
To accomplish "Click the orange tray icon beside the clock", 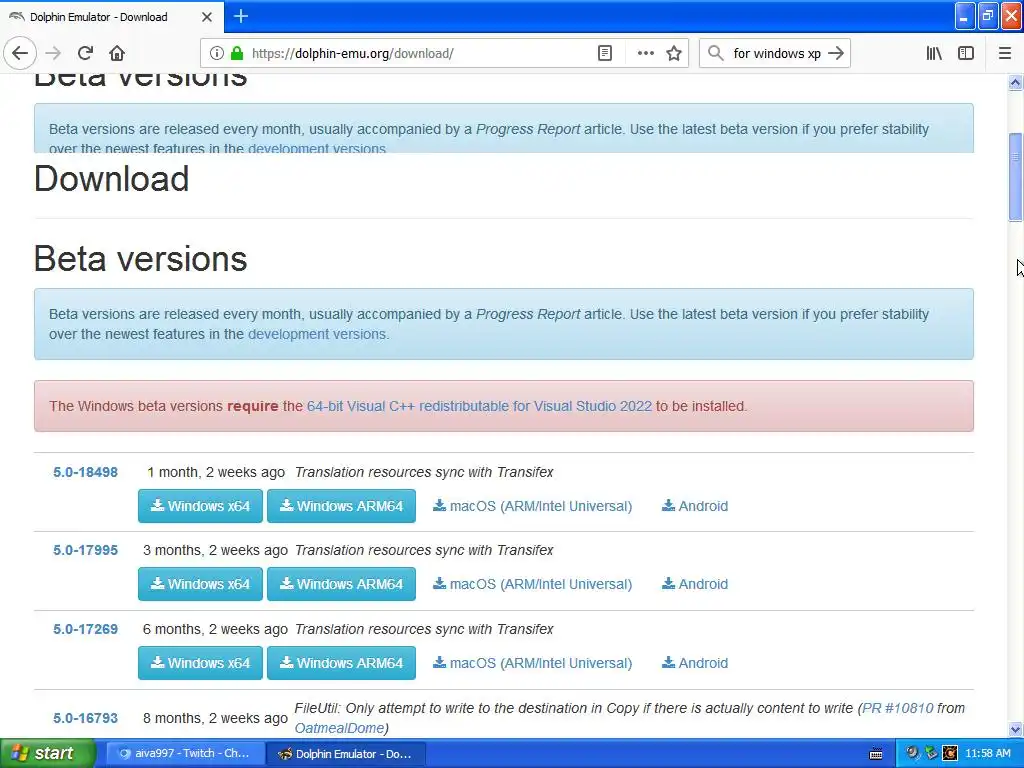I will pyautogui.click(x=950, y=754).
